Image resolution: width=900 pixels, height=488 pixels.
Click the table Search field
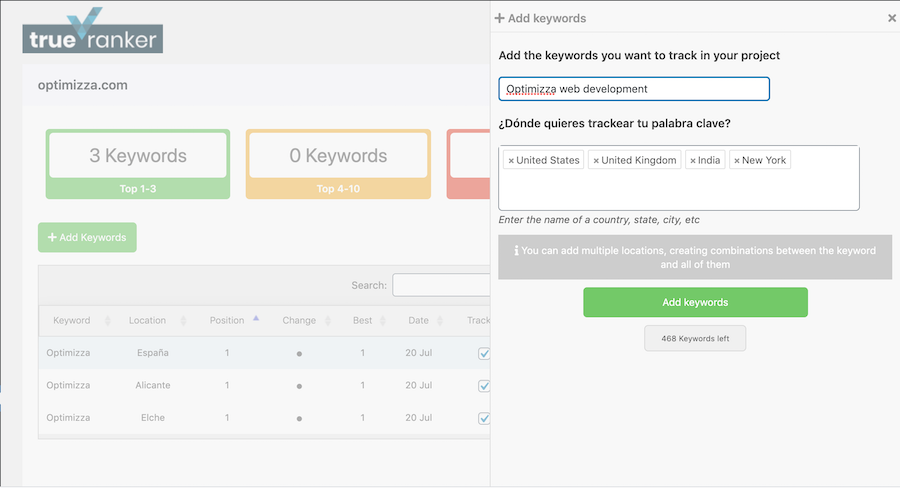(x=441, y=285)
